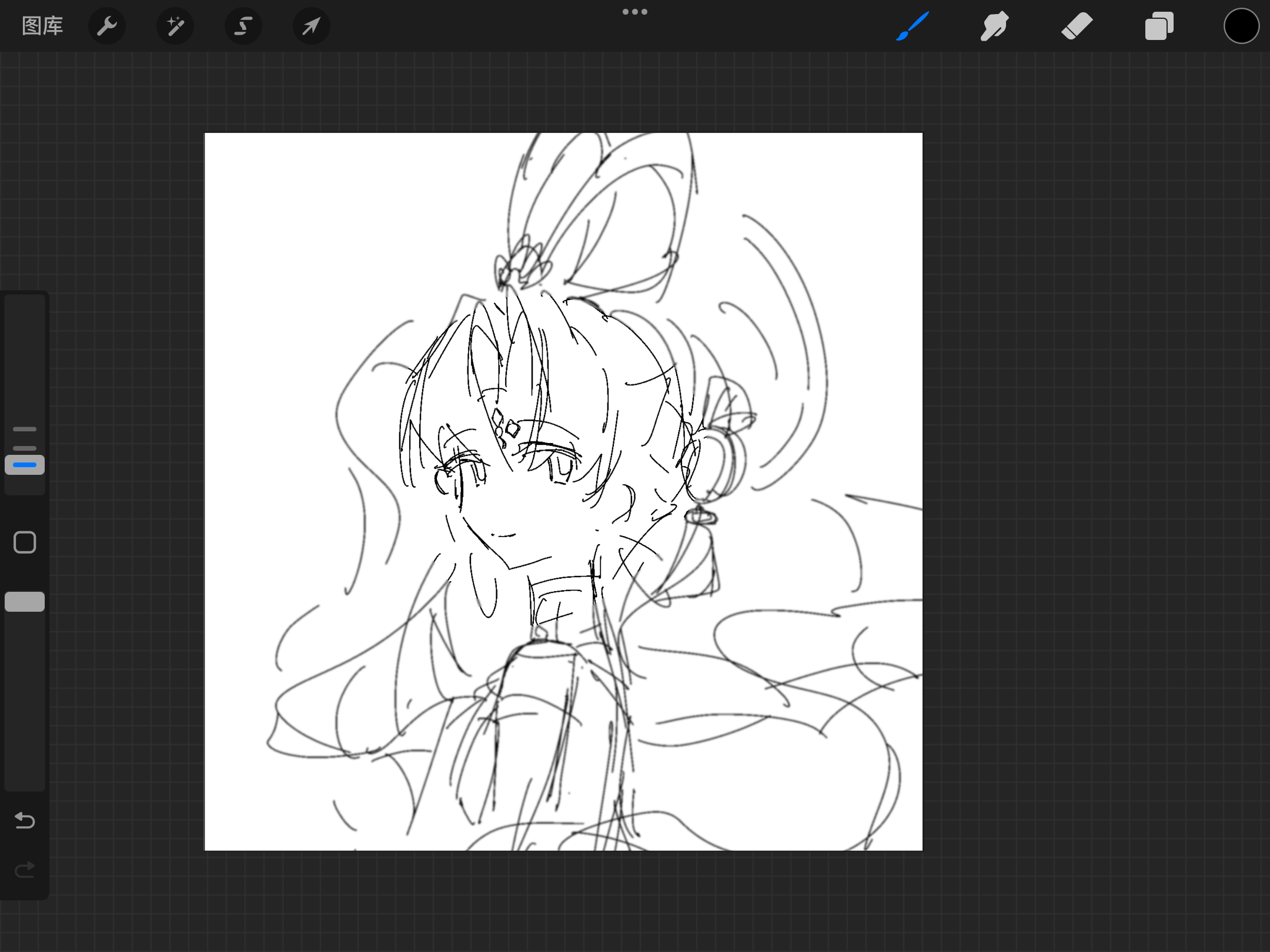This screenshot has height=952, width=1270.
Task: Open the Layers panel
Action: point(1159,26)
